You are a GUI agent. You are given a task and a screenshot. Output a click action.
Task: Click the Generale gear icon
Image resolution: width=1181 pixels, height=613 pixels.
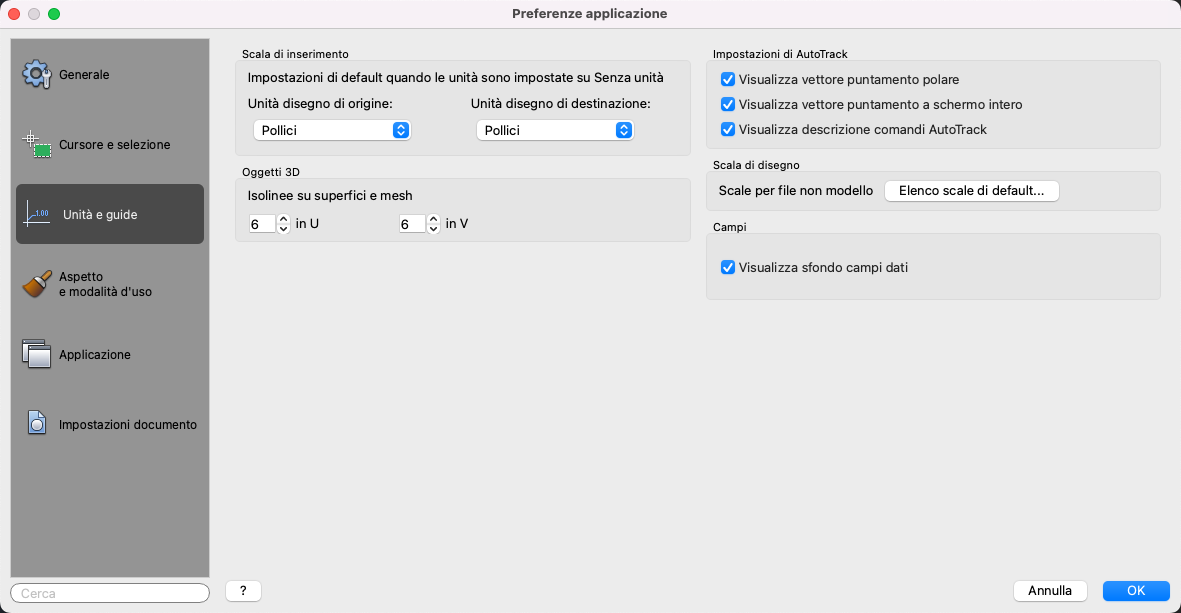coord(36,75)
